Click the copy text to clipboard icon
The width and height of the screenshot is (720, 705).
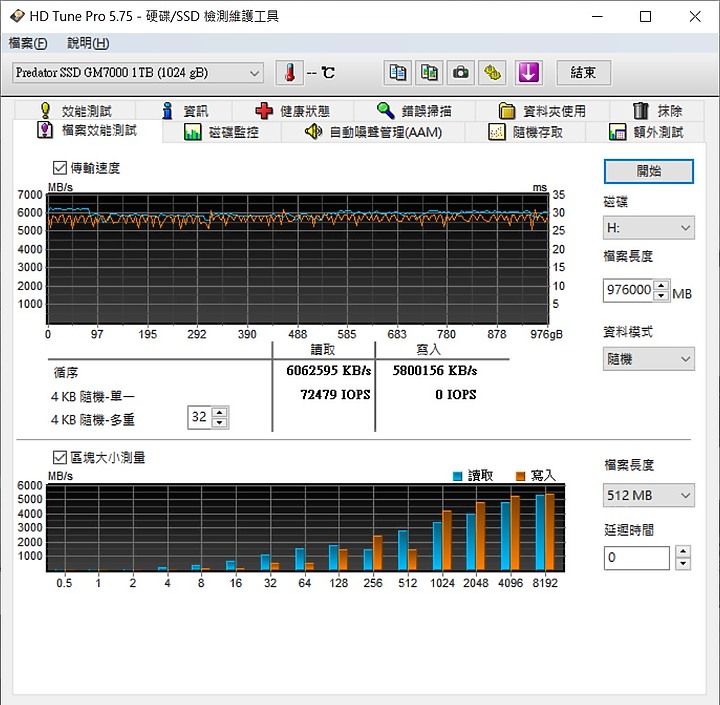[x=397, y=73]
